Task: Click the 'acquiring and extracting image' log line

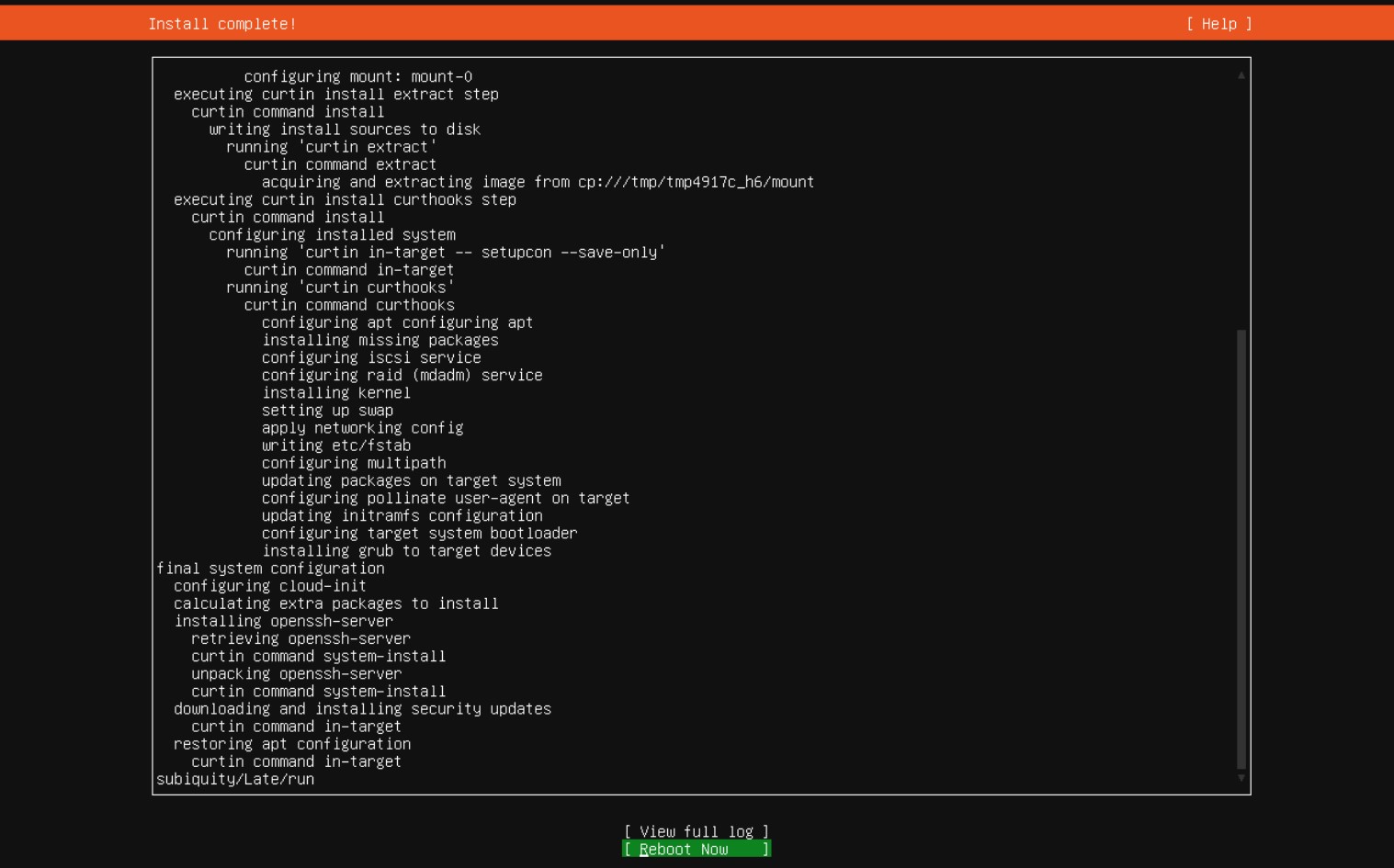Action: 538,182
